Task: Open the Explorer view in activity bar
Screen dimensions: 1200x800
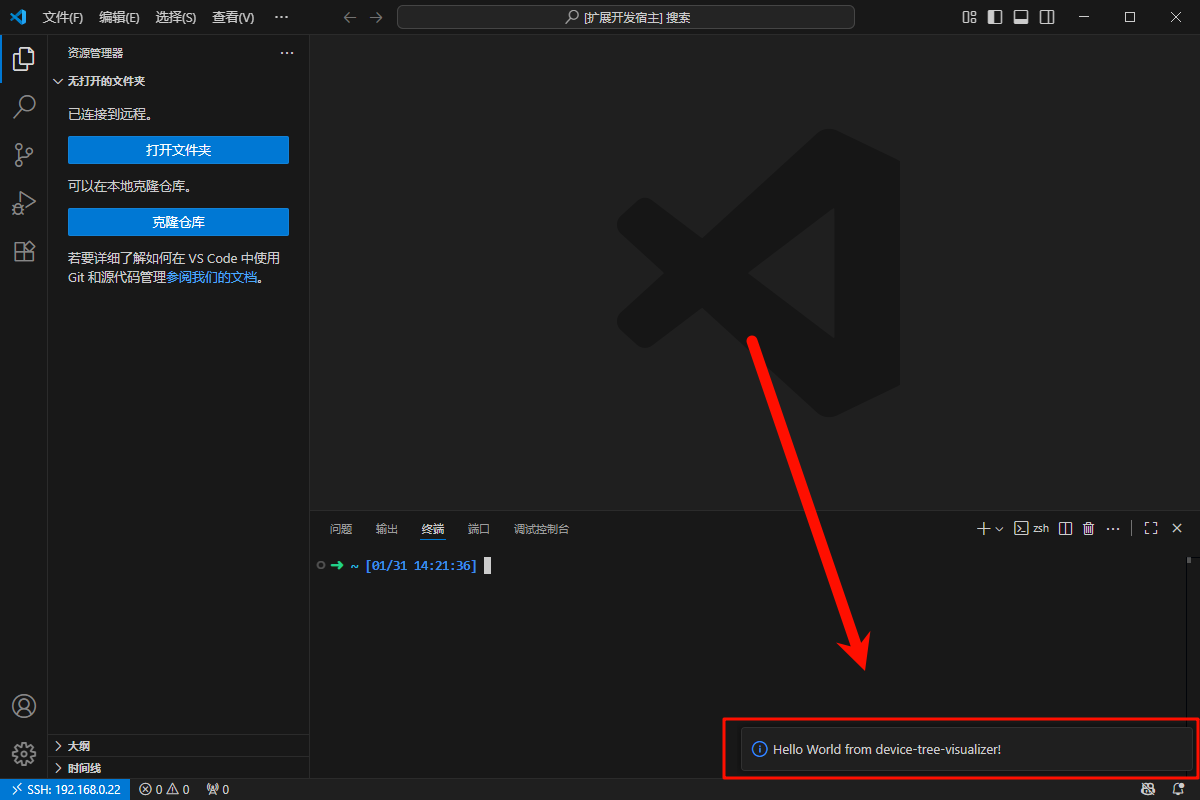Action: click(24, 59)
